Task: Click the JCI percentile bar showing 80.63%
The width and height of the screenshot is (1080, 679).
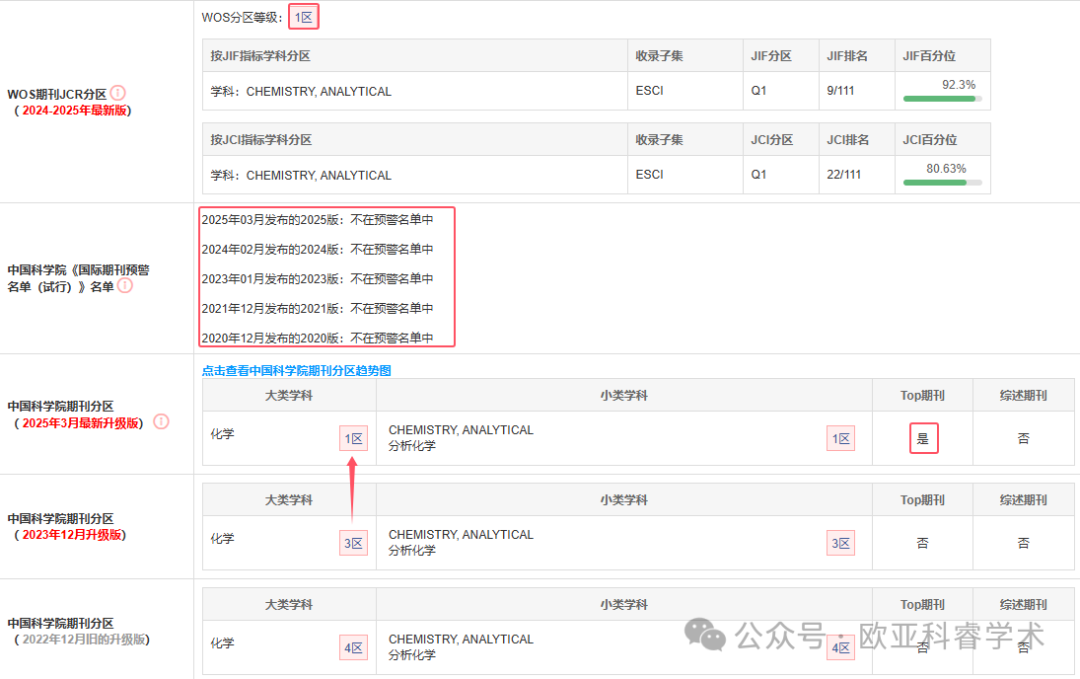Action: [x=942, y=182]
